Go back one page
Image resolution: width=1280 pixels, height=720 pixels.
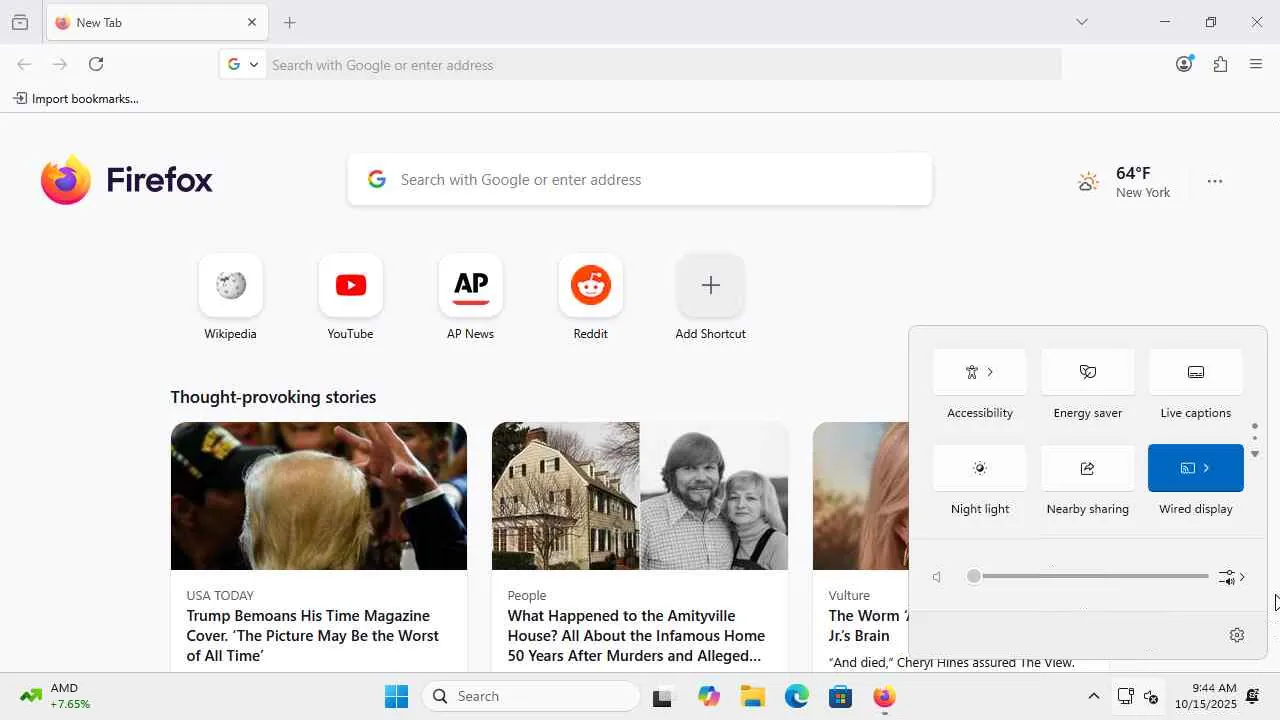24,64
